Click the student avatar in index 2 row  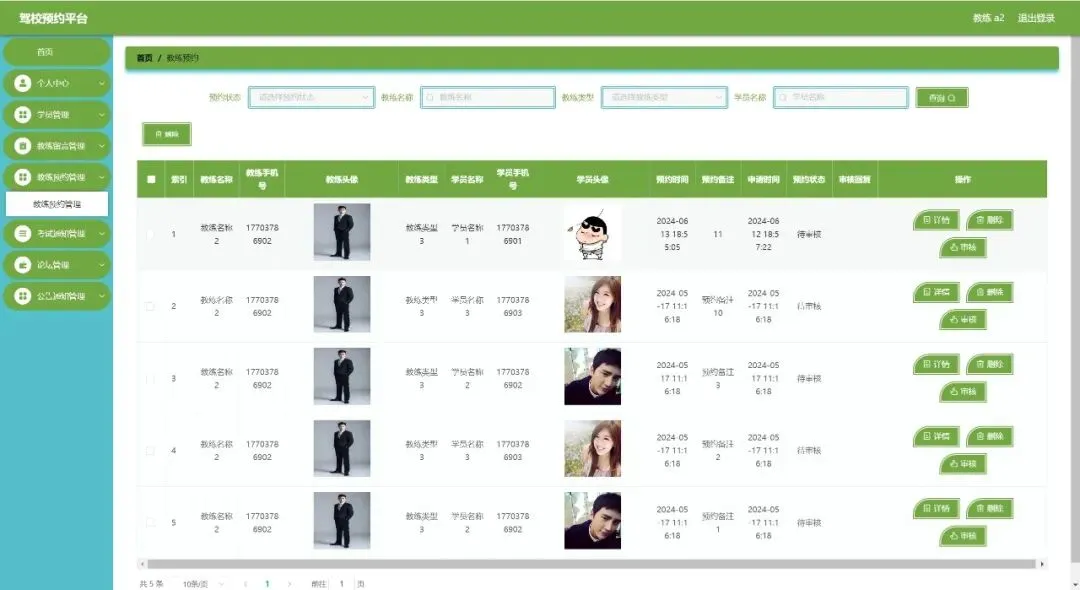[x=592, y=304]
